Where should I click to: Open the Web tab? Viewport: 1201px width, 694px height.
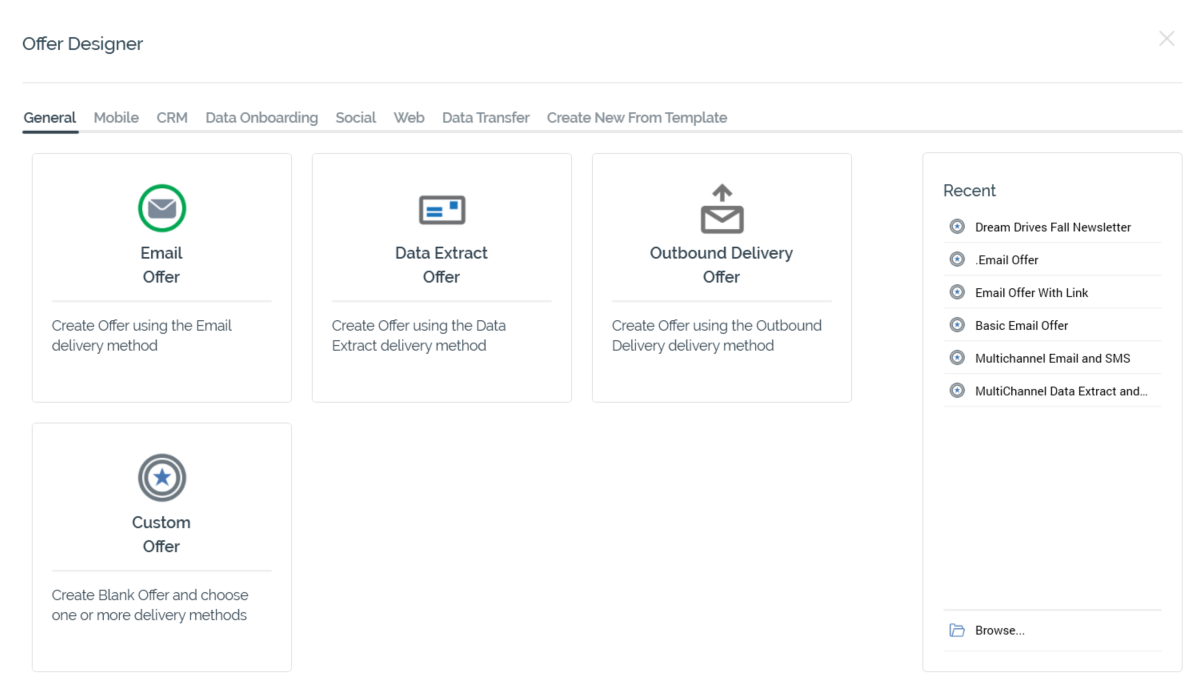pos(409,117)
